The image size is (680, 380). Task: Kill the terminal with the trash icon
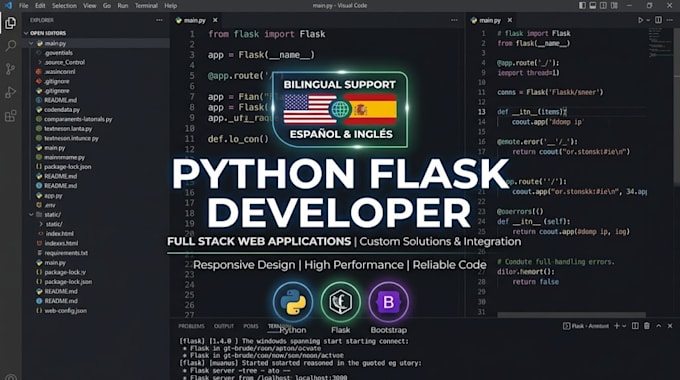[x=647, y=326]
